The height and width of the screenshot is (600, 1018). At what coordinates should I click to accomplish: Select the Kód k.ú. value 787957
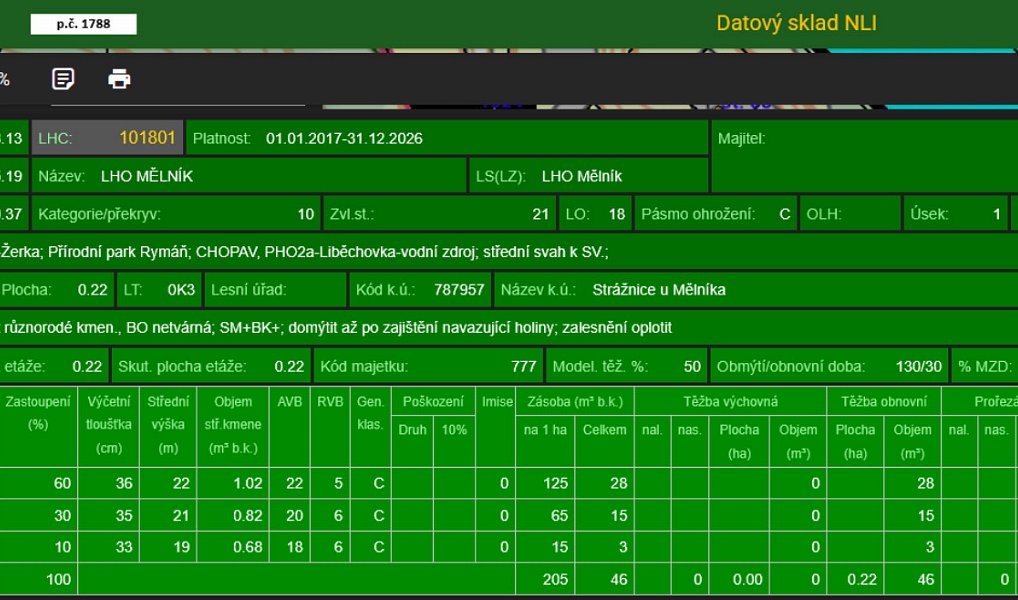click(459, 290)
